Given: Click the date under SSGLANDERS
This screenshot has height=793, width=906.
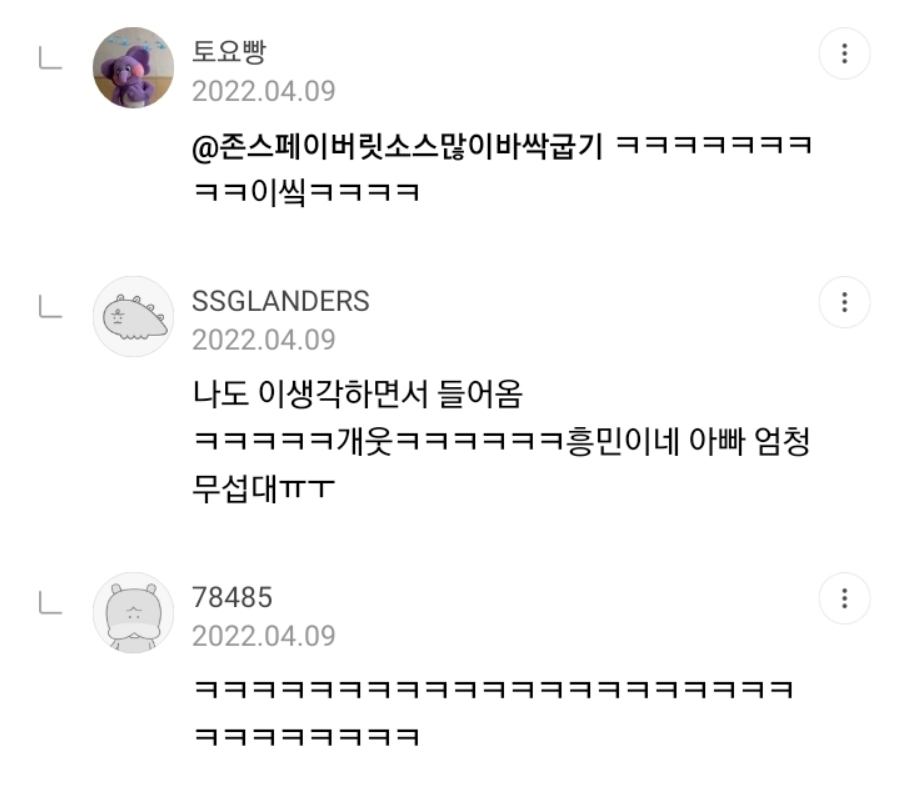Looking at the screenshot, I should click(263, 340).
